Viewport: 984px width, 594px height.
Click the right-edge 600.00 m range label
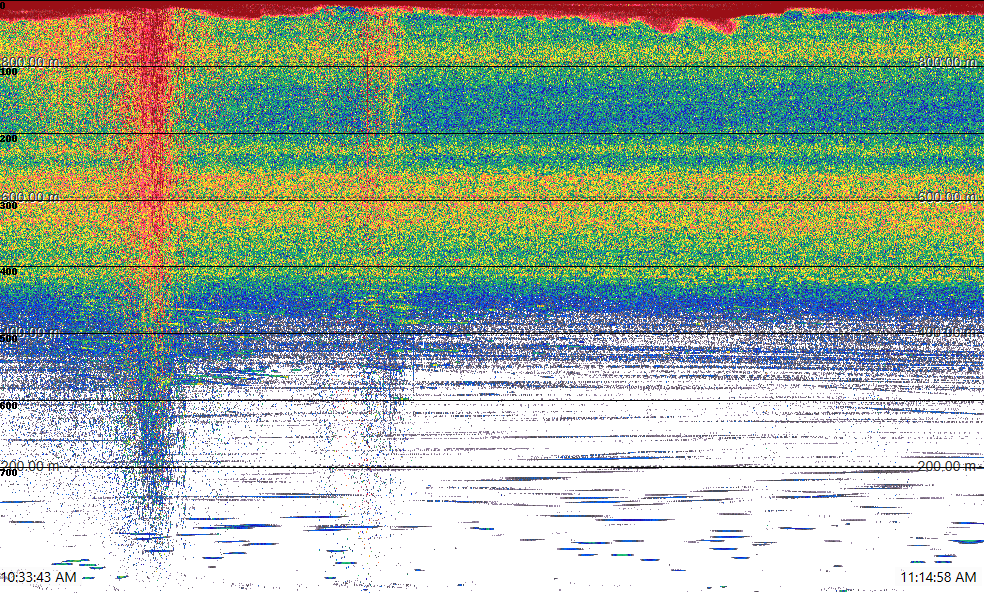click(x=948, y=196)
